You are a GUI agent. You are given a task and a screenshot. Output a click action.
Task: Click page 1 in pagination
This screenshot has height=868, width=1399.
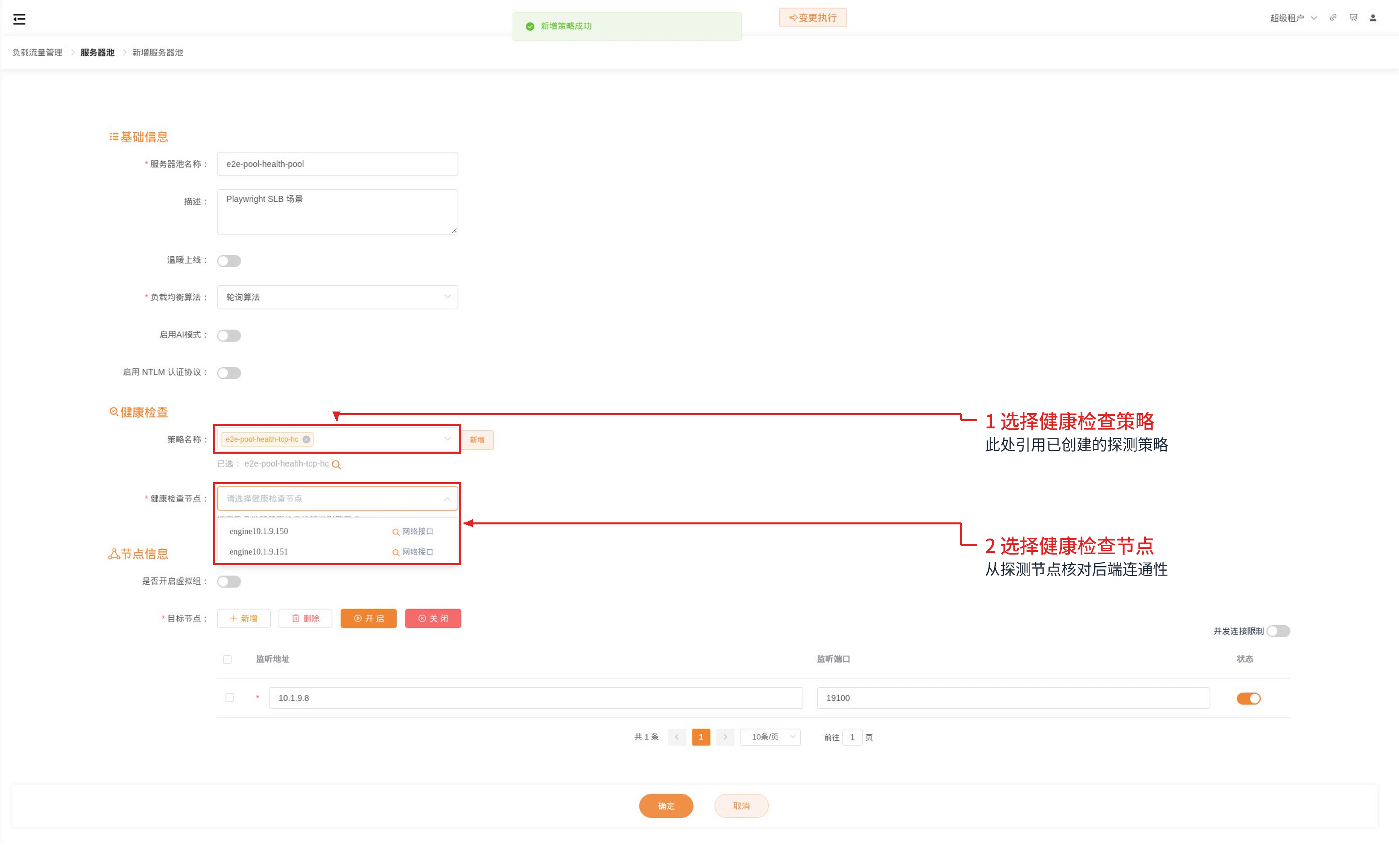pos(701,737)
